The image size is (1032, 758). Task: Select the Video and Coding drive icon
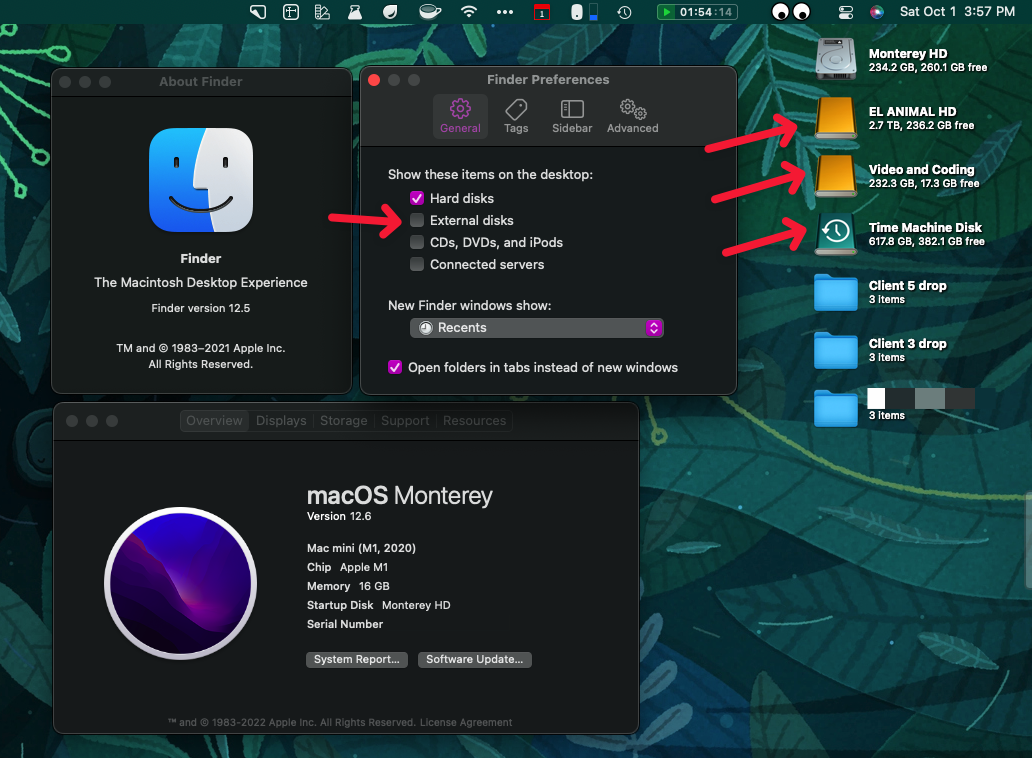click(x=836, y=176)
